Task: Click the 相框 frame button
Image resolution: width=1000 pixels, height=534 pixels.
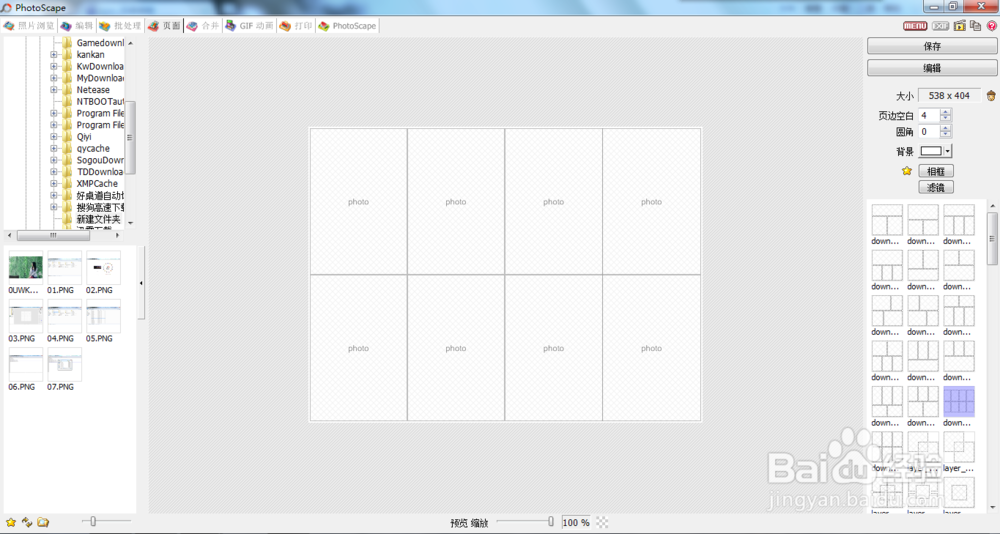Action: [x=936, y=171]
